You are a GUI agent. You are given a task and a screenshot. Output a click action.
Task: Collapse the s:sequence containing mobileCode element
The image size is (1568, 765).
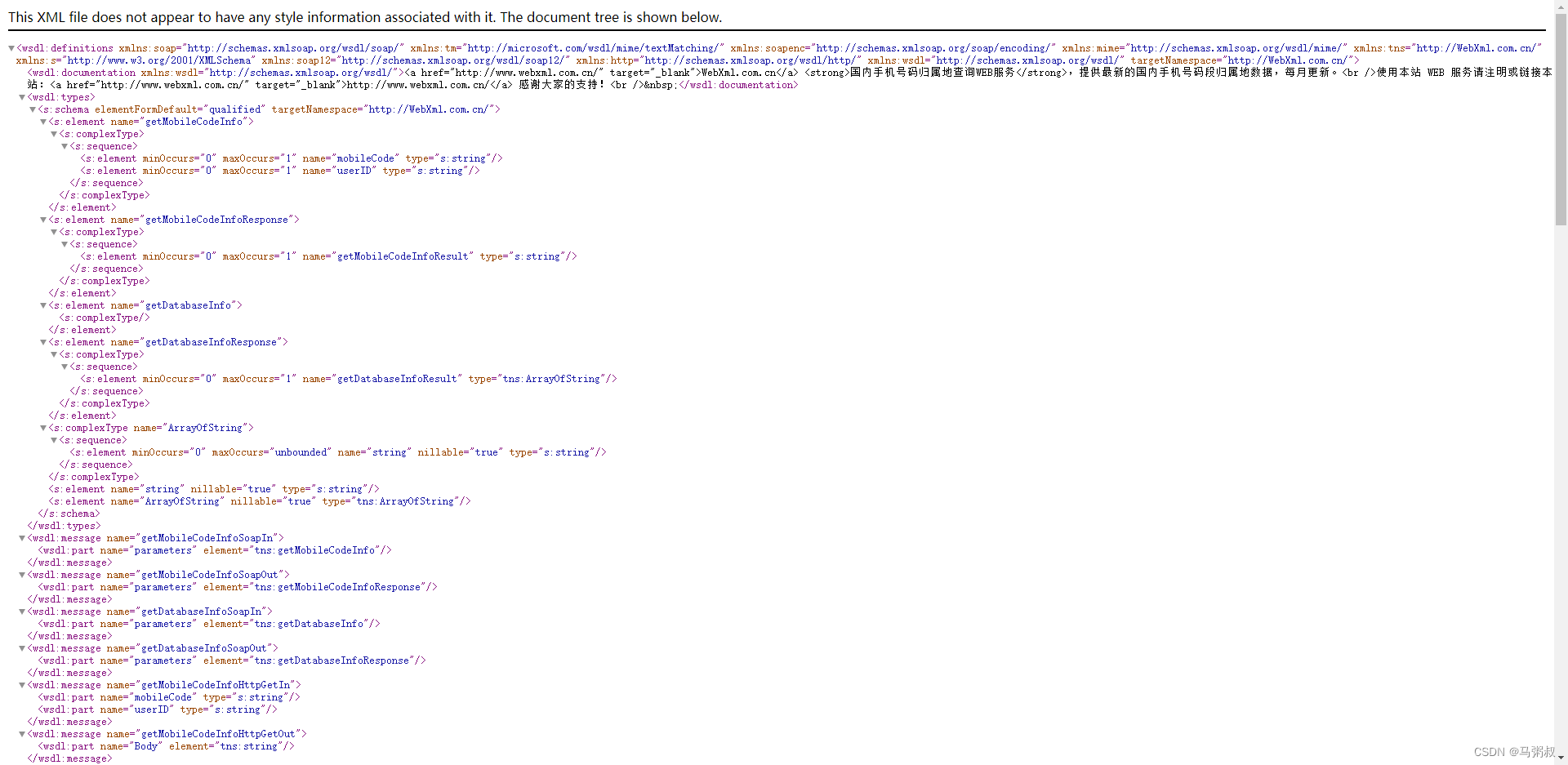click(x=65, y=146)
